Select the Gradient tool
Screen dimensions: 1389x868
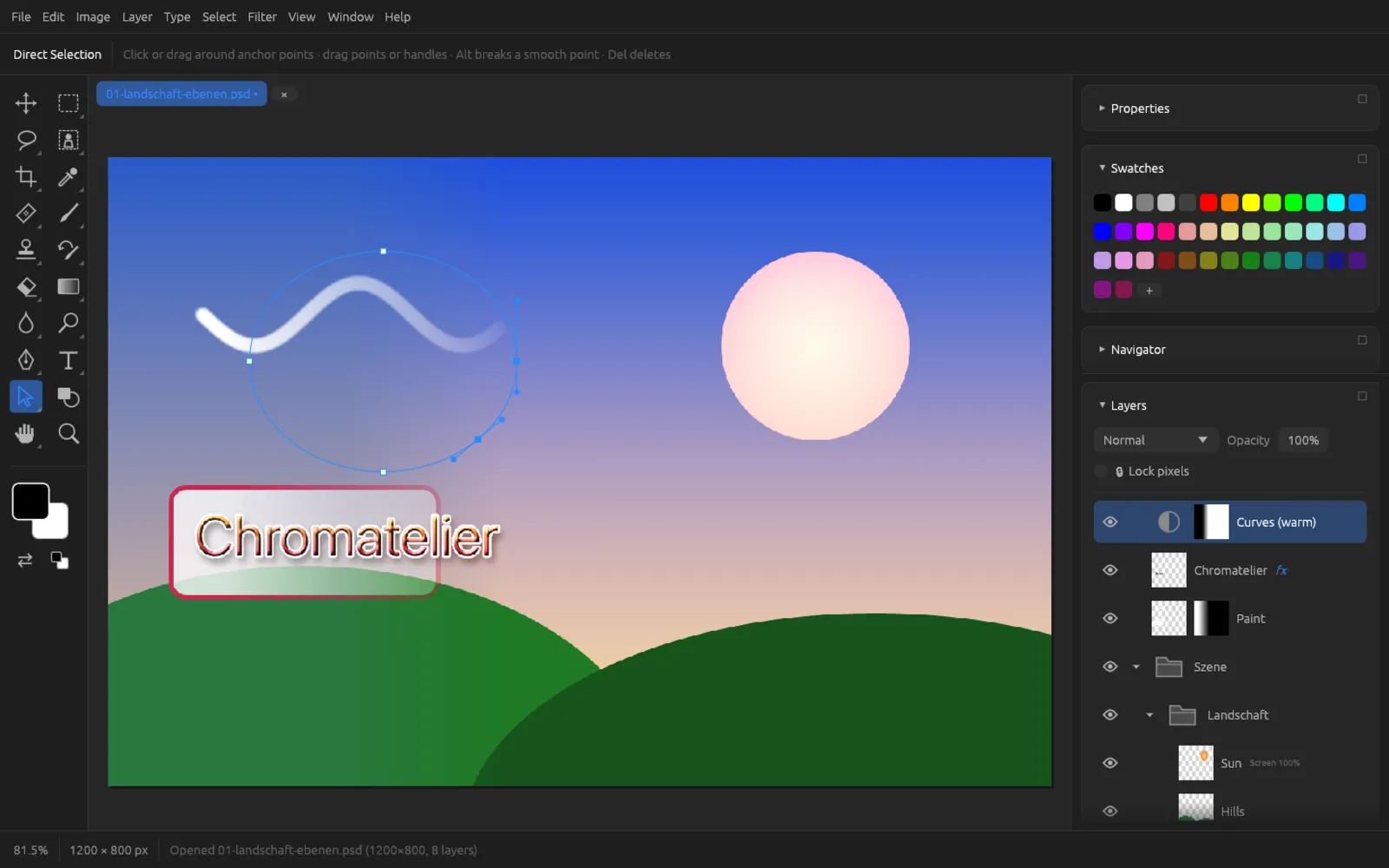68,286
